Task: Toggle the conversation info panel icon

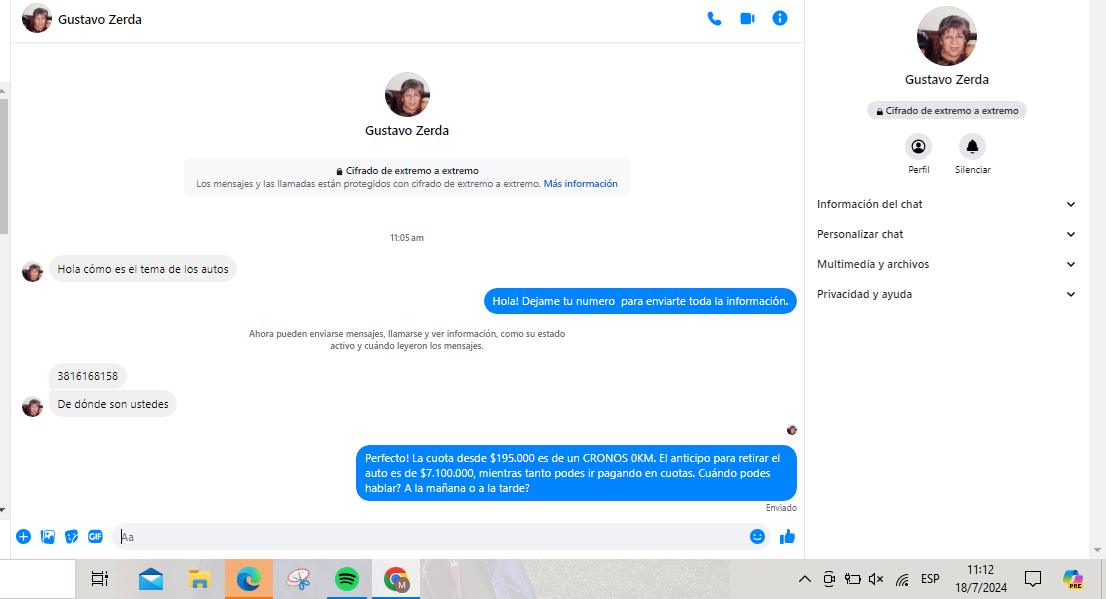Action: [780, 18]
